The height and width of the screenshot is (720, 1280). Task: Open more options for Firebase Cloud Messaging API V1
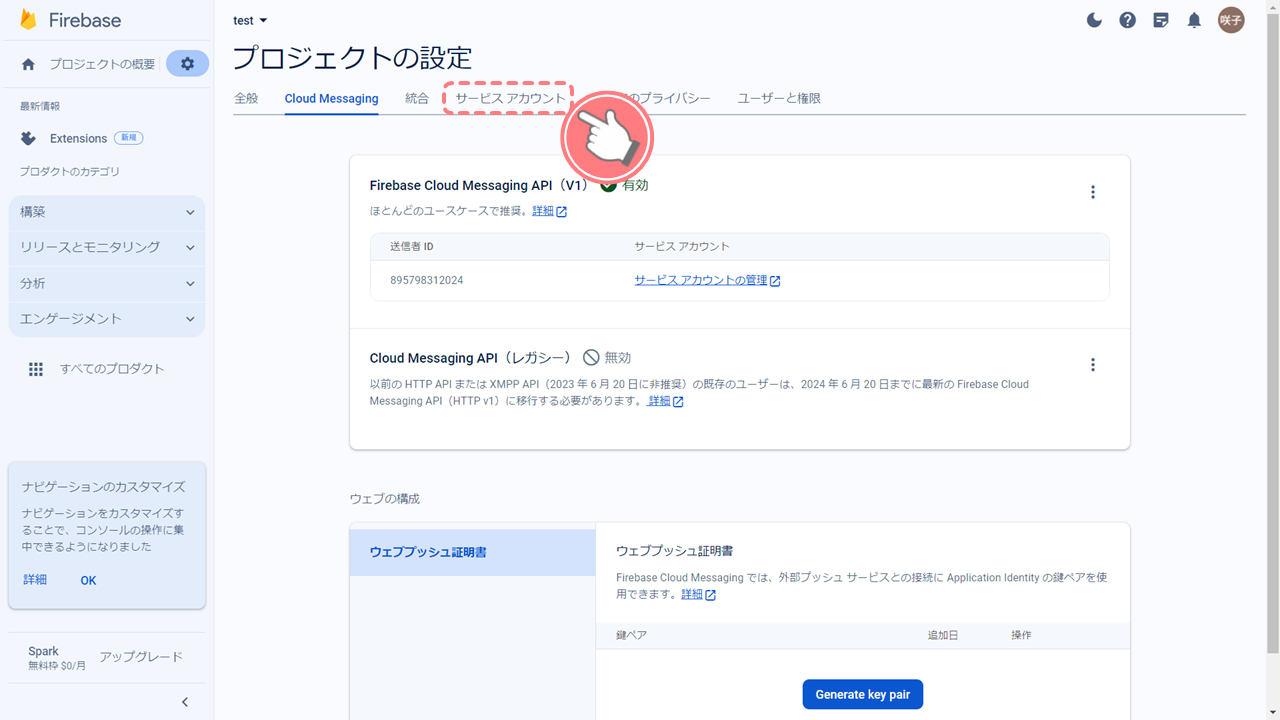coord(1093,192)
